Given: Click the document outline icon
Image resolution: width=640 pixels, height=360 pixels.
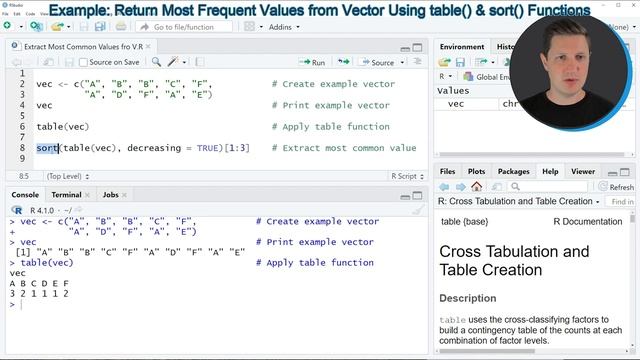Looking at the screenshot, I should (x=417, y=61).
